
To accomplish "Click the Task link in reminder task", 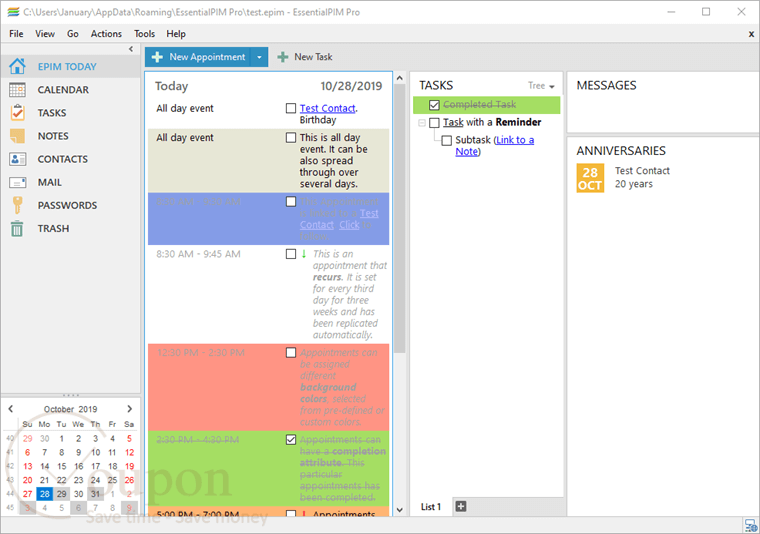I will click(x=453, y=123).
